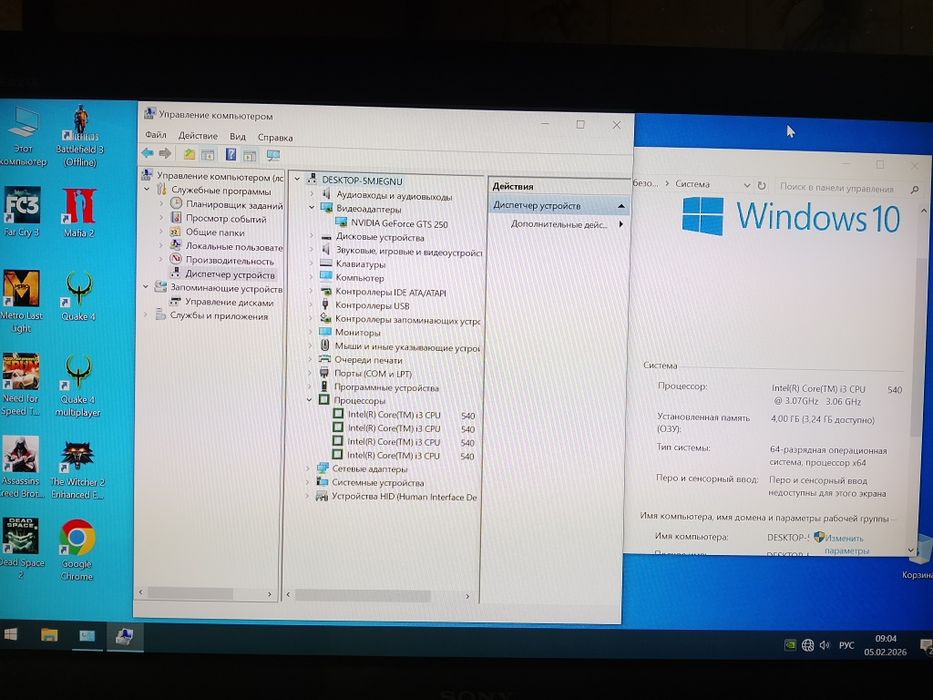Select Устройства HID category
The width and height of the screenshot is (933, 700).
point(405,496)
